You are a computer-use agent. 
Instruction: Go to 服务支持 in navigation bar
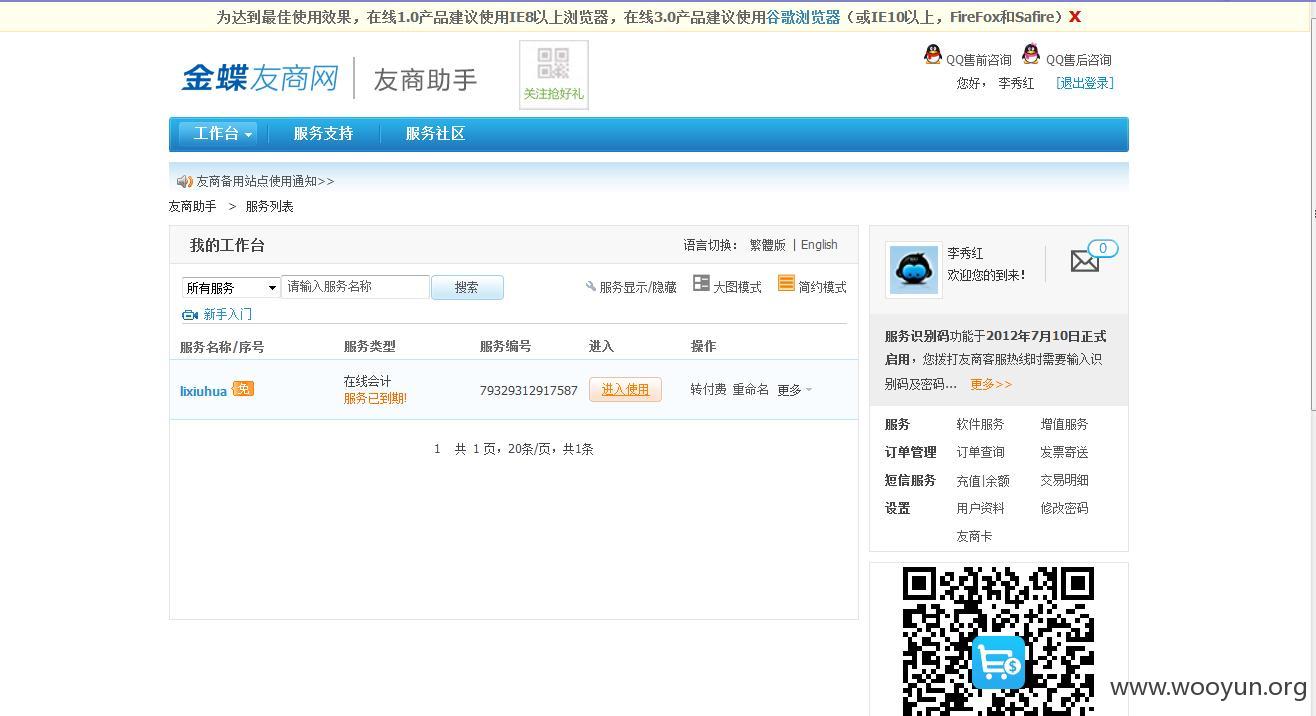tap(323, 133)
